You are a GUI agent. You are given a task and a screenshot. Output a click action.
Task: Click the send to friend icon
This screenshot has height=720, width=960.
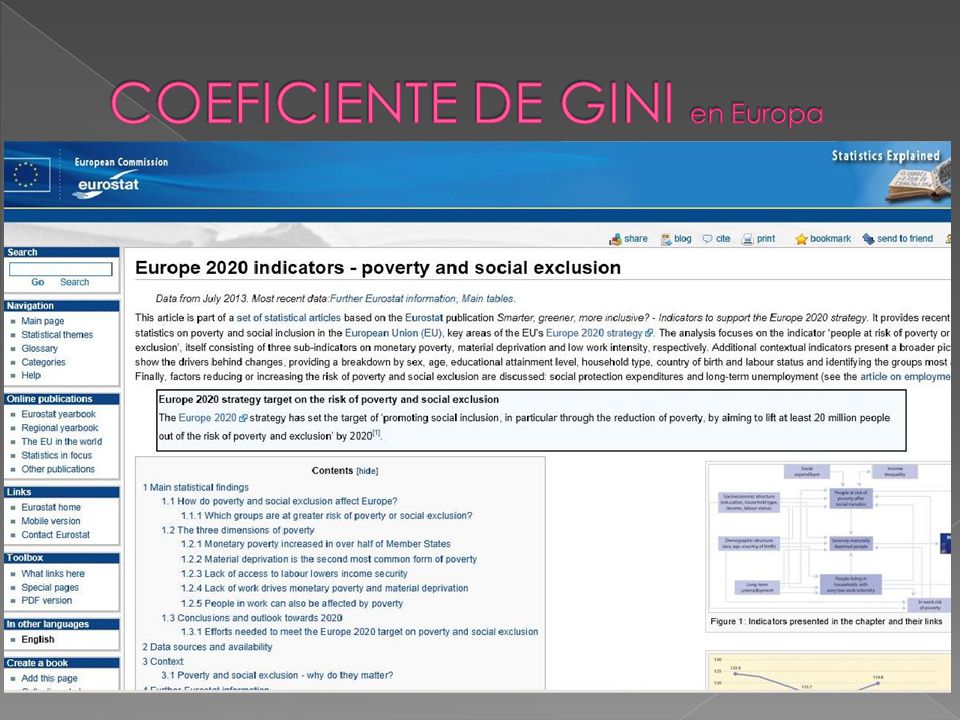(868, 239)
